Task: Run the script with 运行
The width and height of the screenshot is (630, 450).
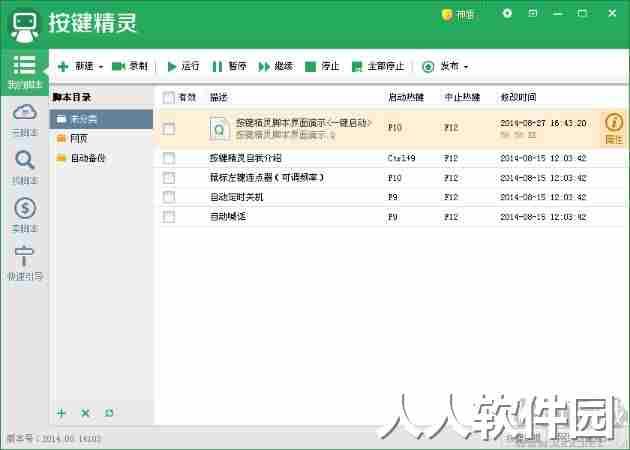Action: coord(183,66)
